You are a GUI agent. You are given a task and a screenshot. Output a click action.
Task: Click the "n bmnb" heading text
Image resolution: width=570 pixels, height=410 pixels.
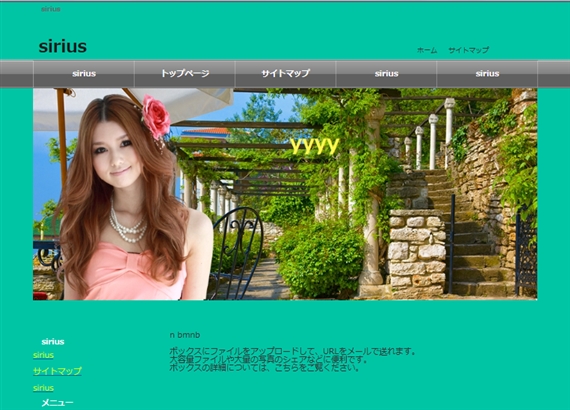click(x=185, y=335)
